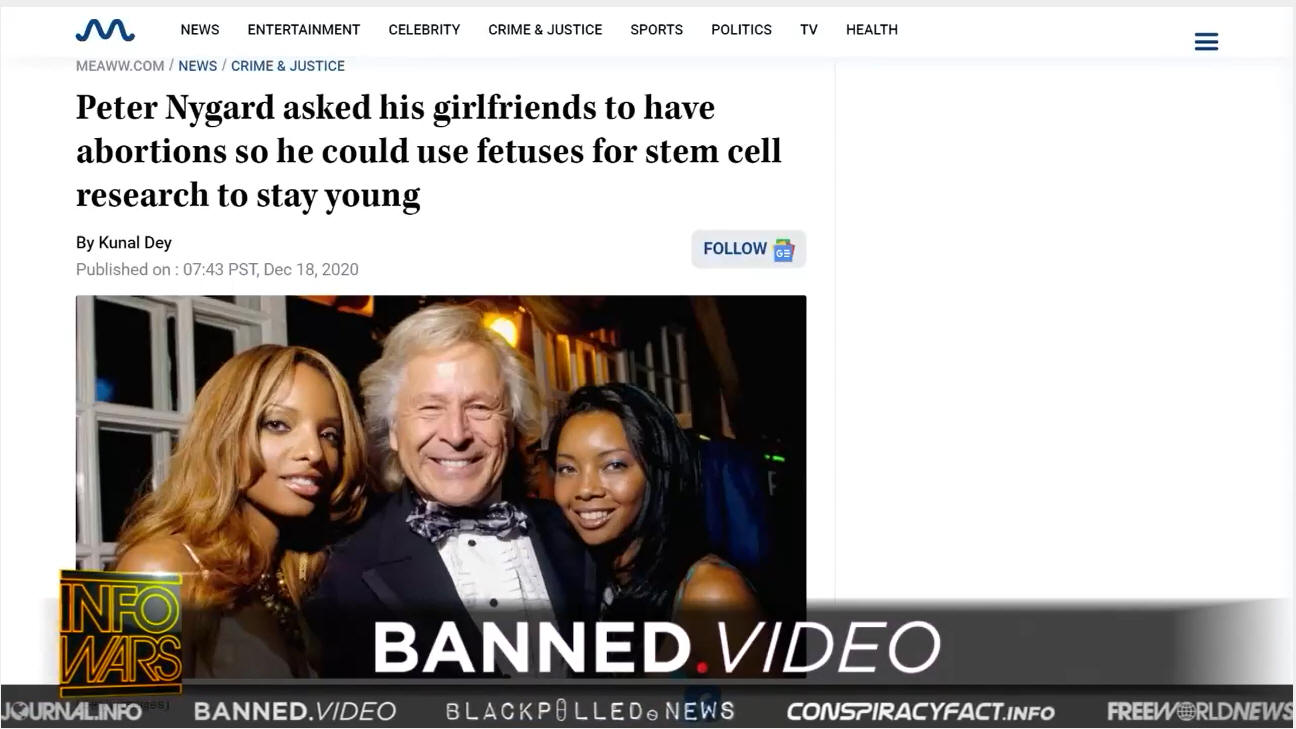Go to CRIME & JUSTICE nav section
The height and width of the screenshot is (729, 1296).
coord(545,30)
